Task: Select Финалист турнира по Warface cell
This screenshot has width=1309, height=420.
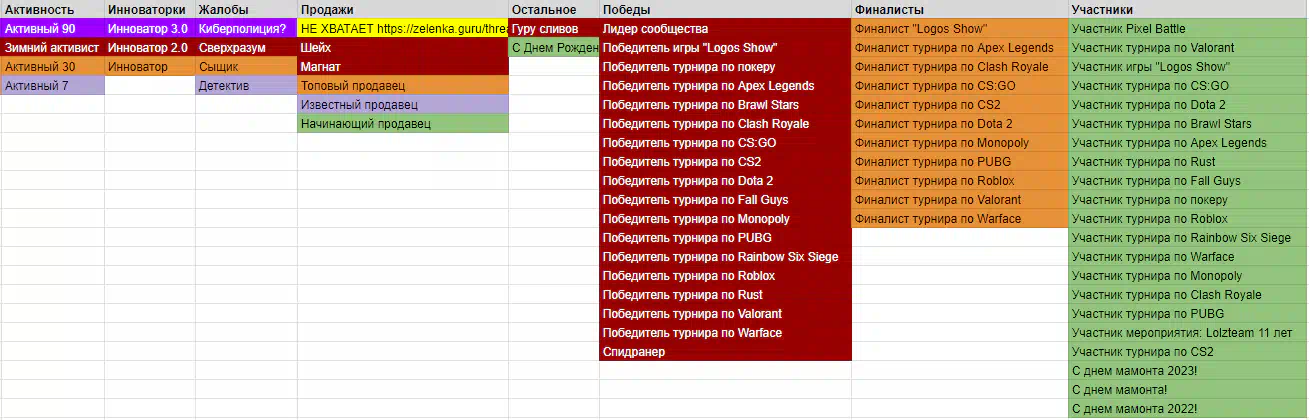Action: pos(960,219)
